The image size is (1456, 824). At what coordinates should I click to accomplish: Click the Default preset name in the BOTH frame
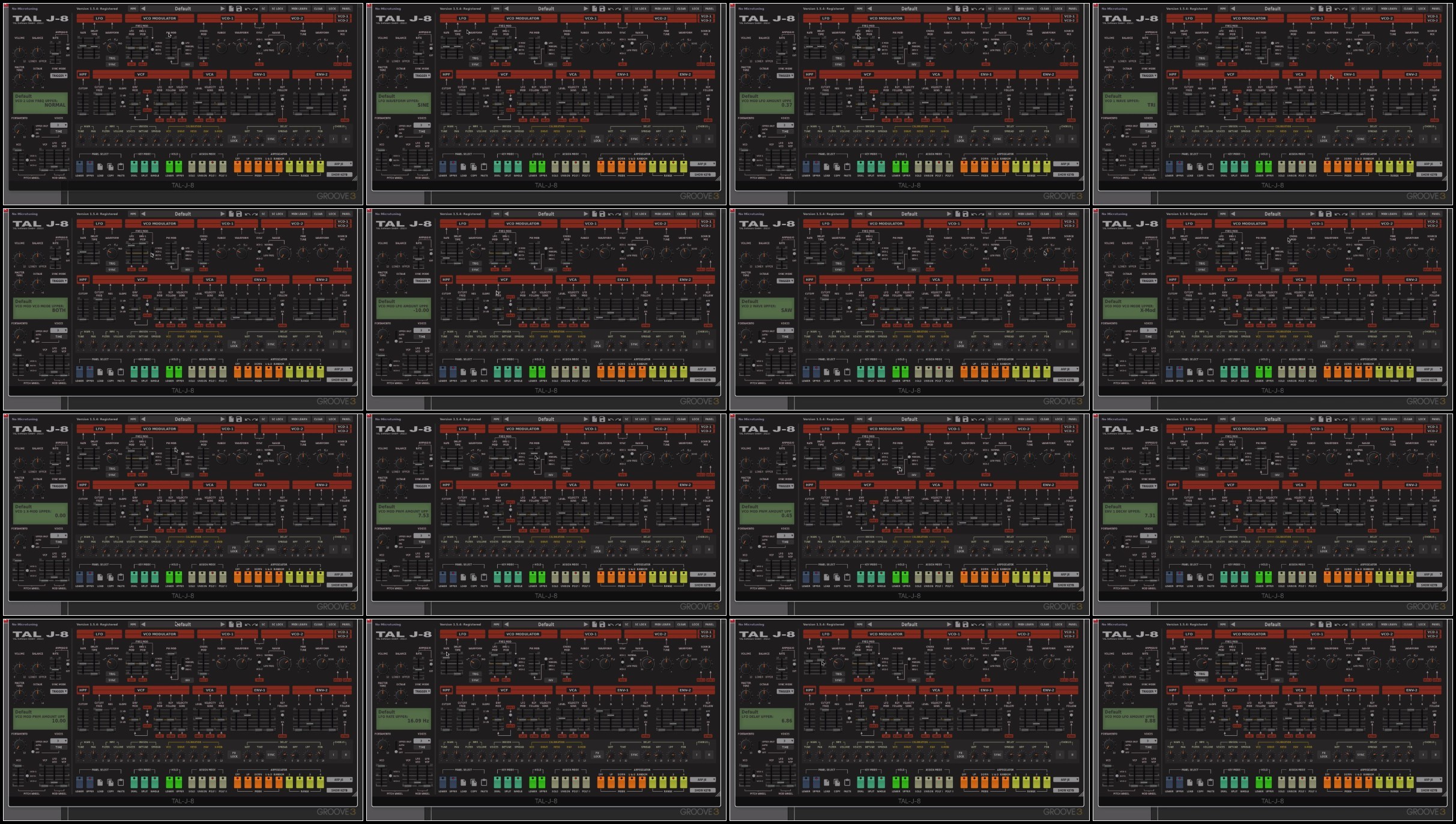183,214
